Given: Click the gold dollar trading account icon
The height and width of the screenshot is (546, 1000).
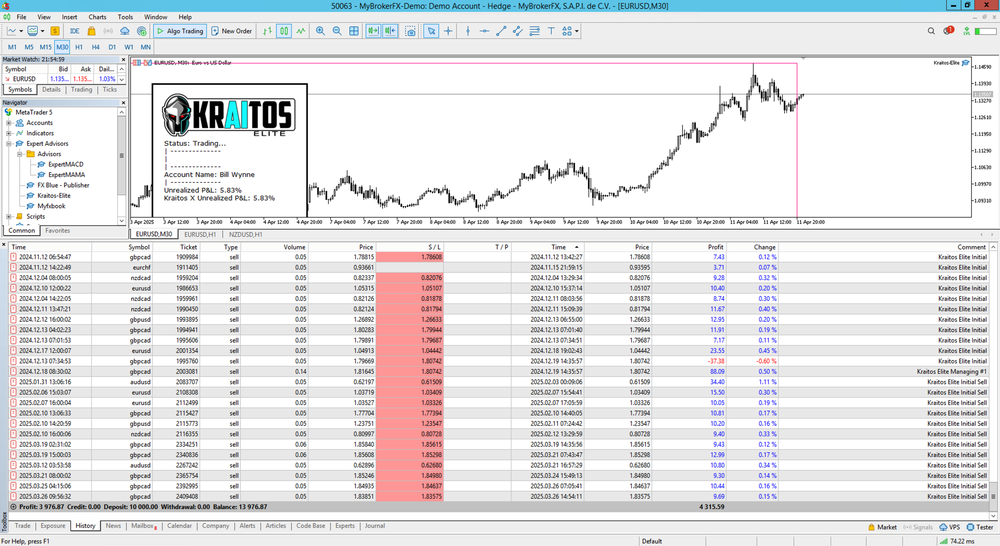Looking at the screenshot, I should pos(55,31).
